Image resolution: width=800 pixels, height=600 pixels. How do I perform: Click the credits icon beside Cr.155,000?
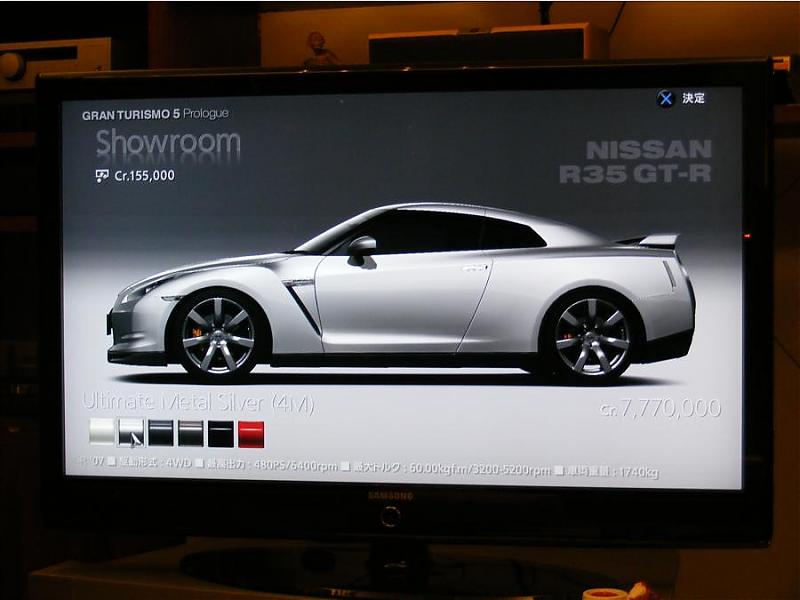click(102, 176)
